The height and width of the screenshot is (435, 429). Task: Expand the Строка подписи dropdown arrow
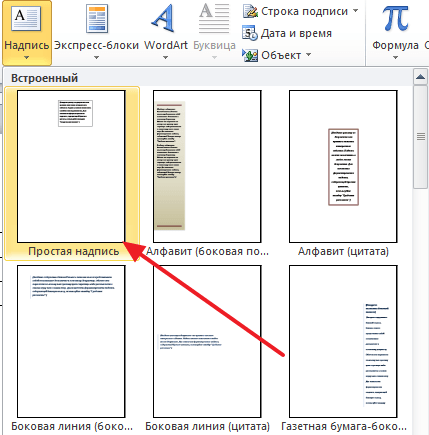356,11
